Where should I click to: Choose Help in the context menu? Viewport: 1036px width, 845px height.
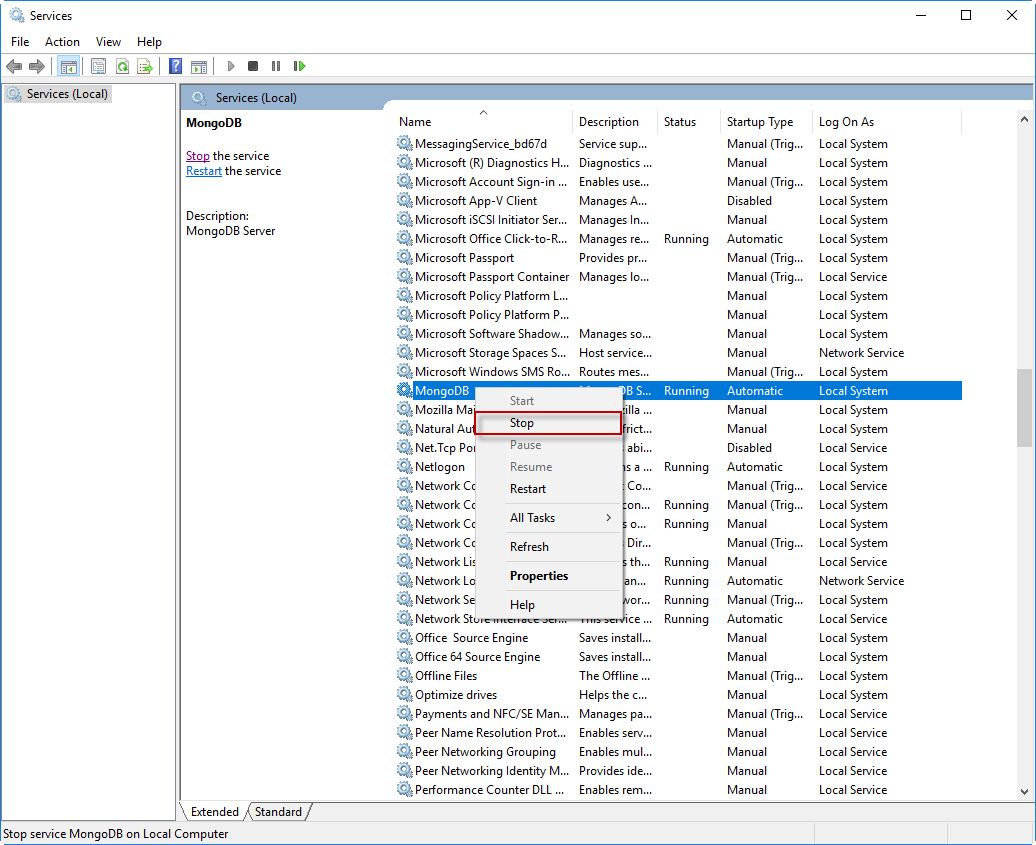(x=548, y=605)
